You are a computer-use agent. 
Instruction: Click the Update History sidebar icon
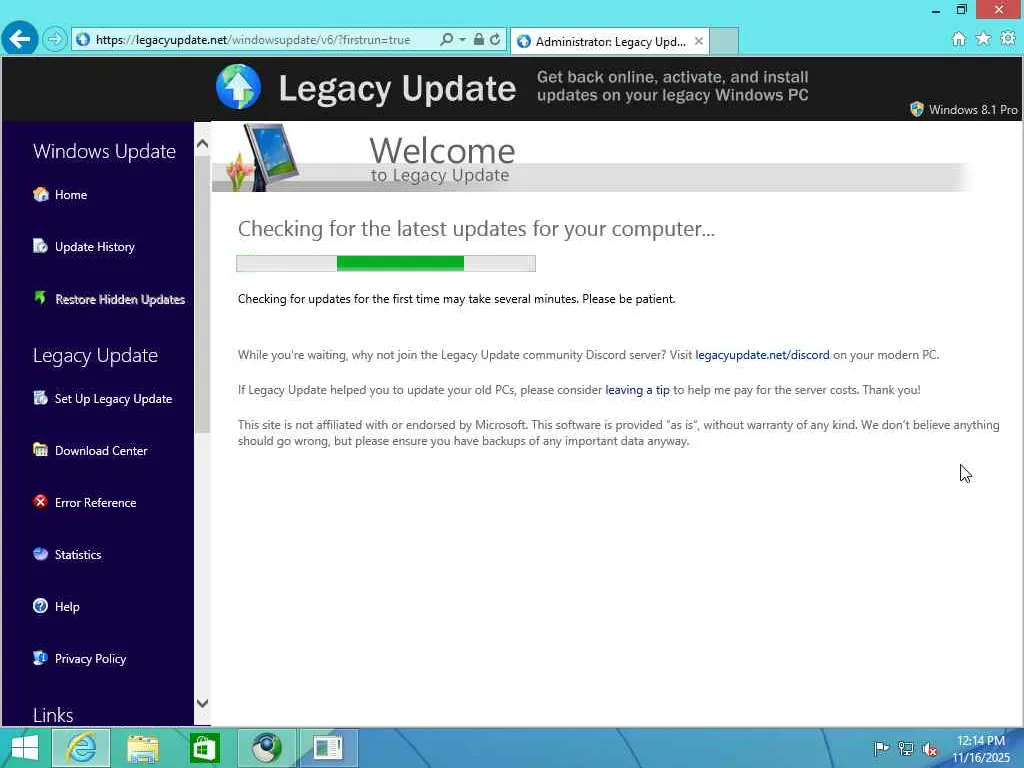(40, 246)
